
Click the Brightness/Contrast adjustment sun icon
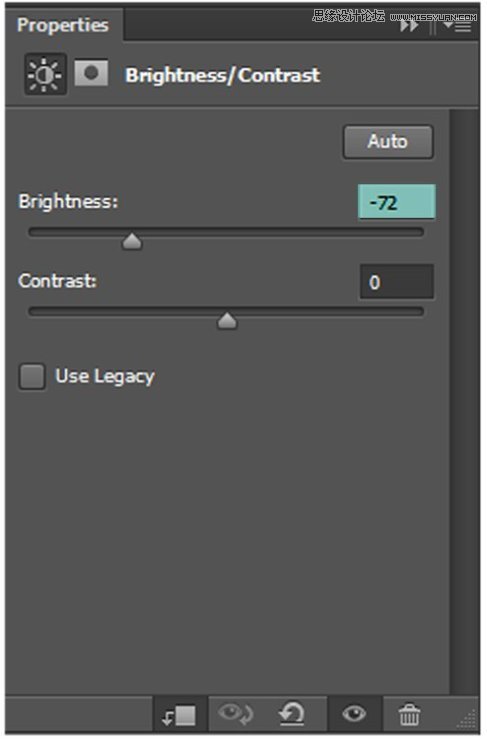pyautogui.click(x=45, y=74)
